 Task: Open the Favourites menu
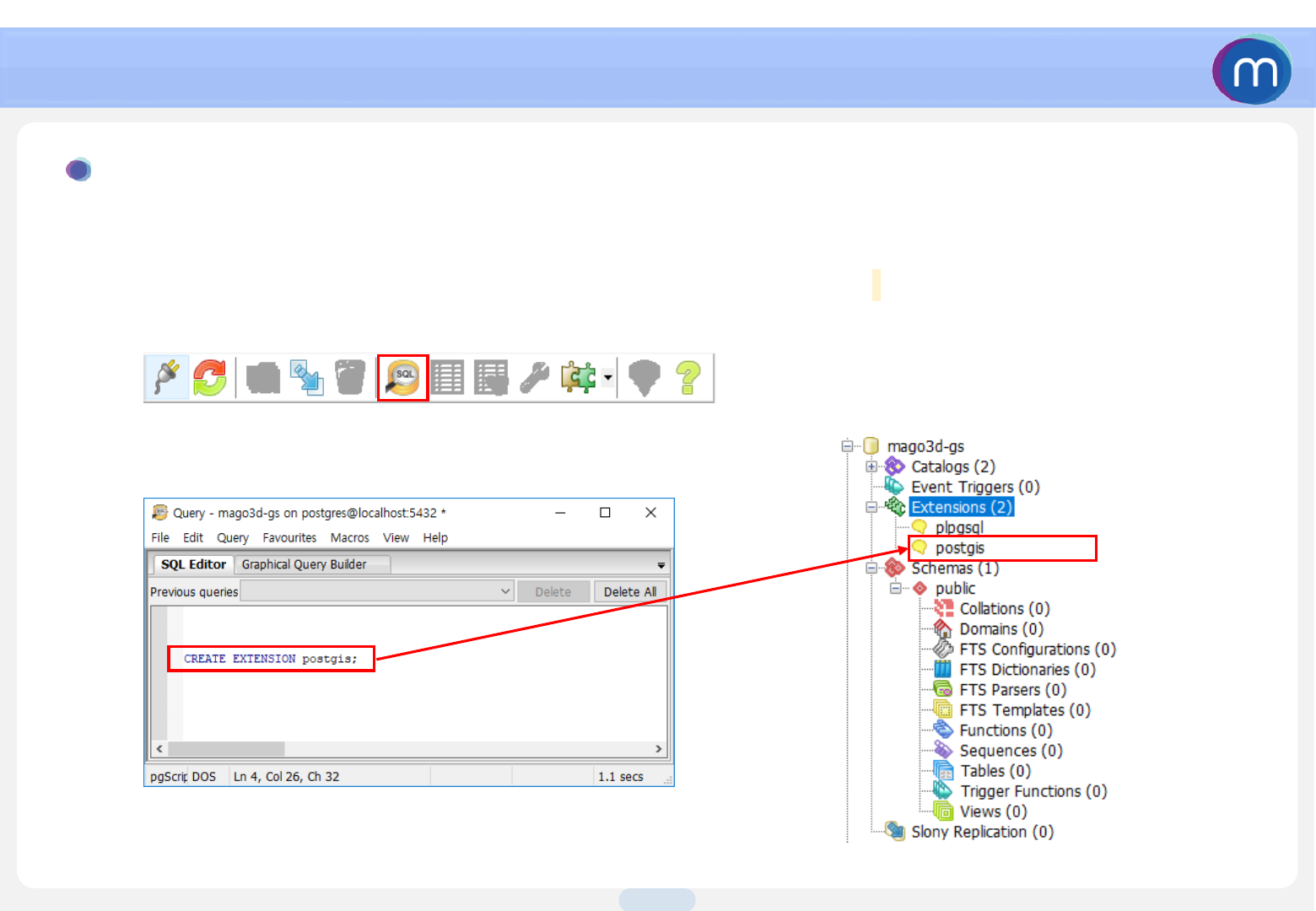click(289, 537)
